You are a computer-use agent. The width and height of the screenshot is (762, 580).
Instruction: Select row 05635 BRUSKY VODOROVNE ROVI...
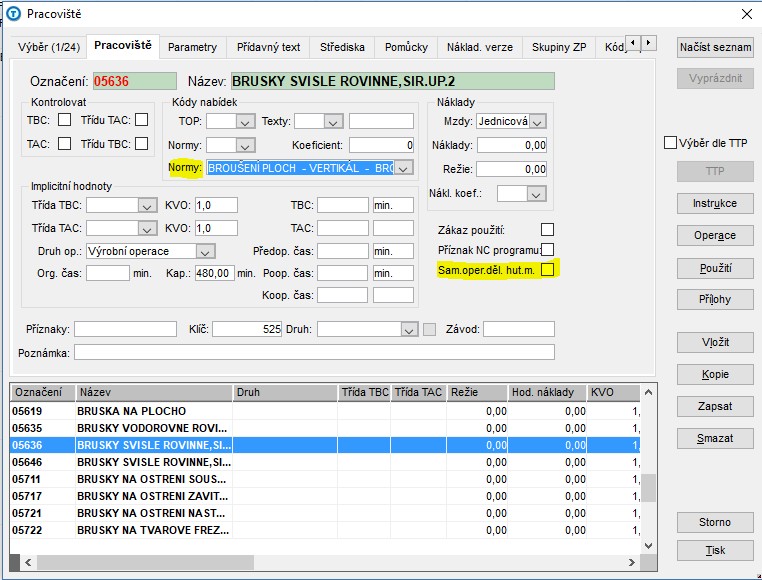tap(325, 428)
